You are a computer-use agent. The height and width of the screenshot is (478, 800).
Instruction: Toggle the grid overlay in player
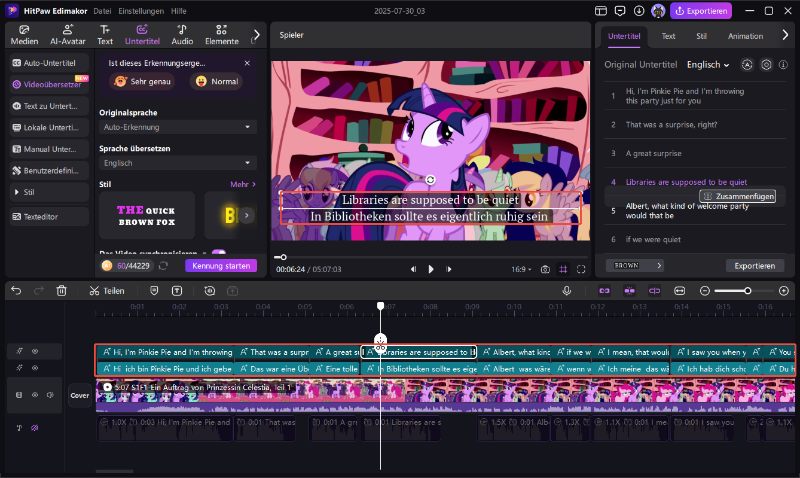tap(563, 269)
